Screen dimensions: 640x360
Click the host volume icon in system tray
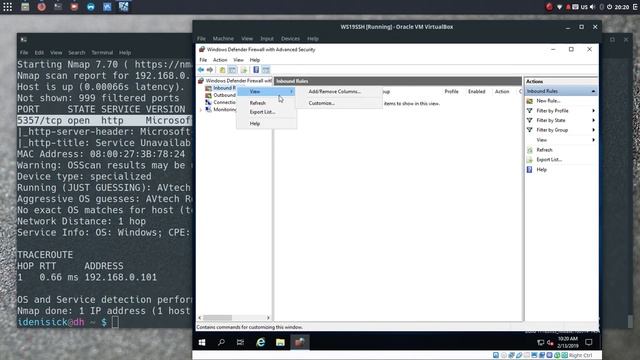coord(592,7)
